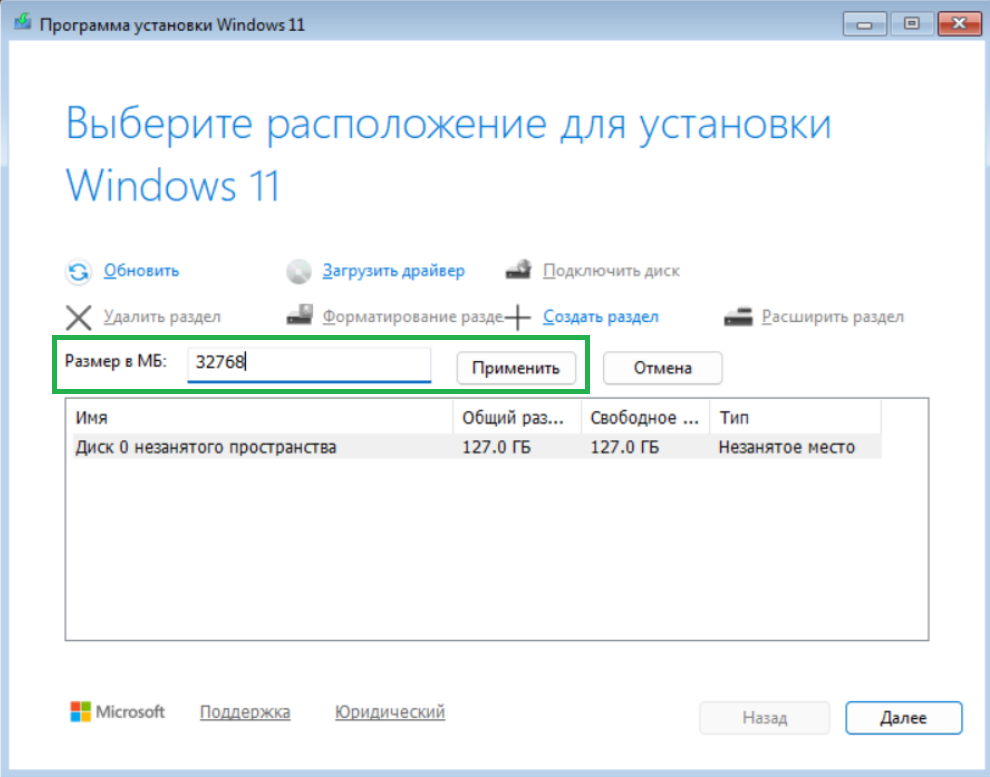Click the Расширить раздел drive icon
Image resolution: width=990 pixels, height=777 pixels.
(738, 316)
